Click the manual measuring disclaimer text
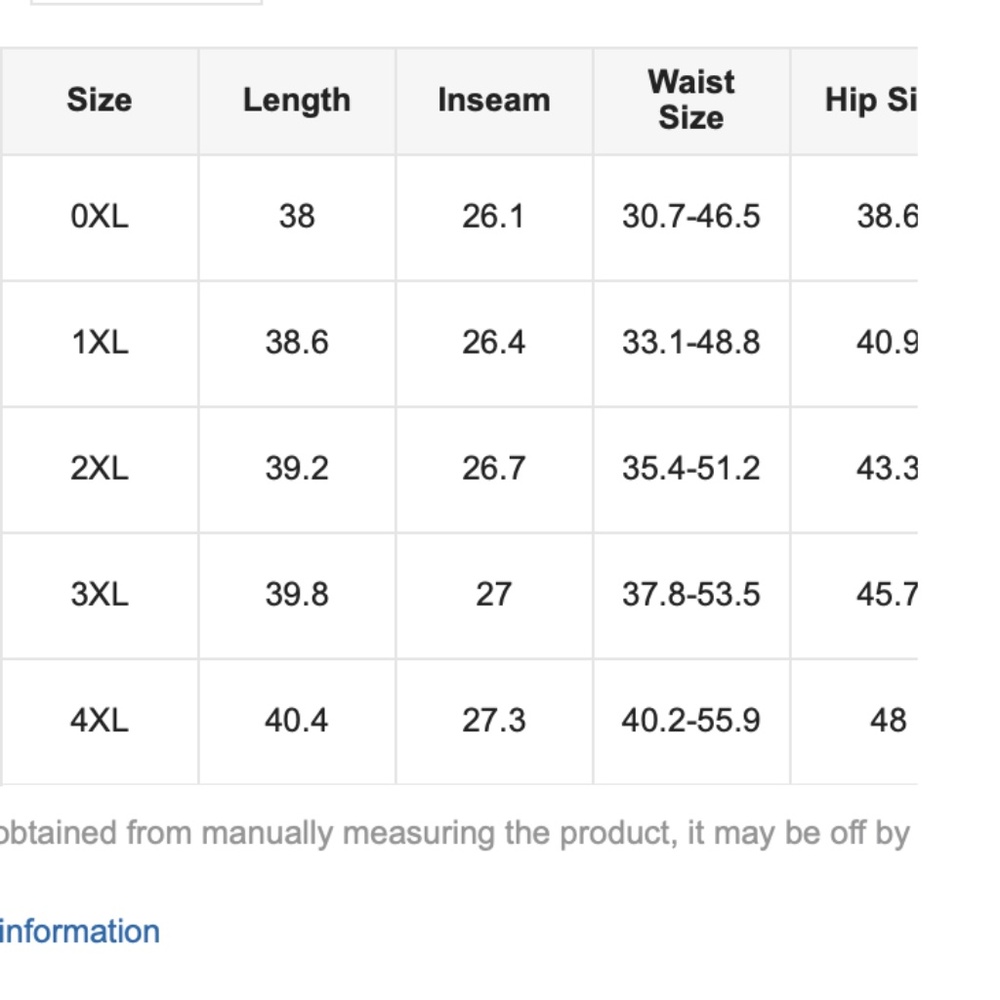 tap(455, 834)
